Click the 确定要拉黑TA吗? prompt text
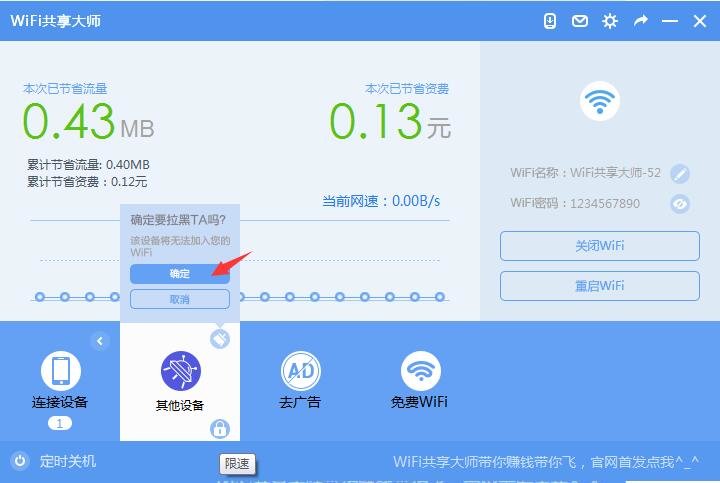 tap(178, 220)
